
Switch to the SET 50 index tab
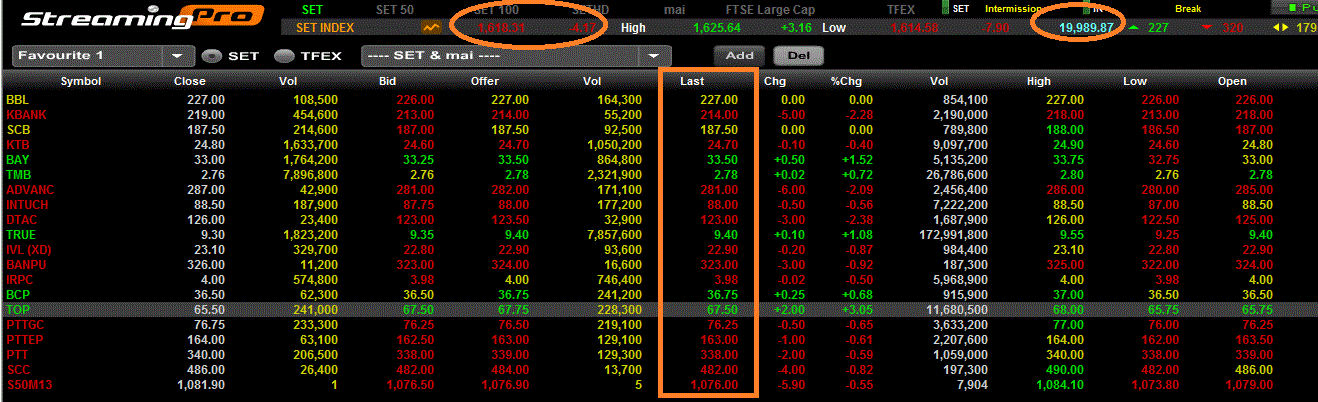point(393,9)
